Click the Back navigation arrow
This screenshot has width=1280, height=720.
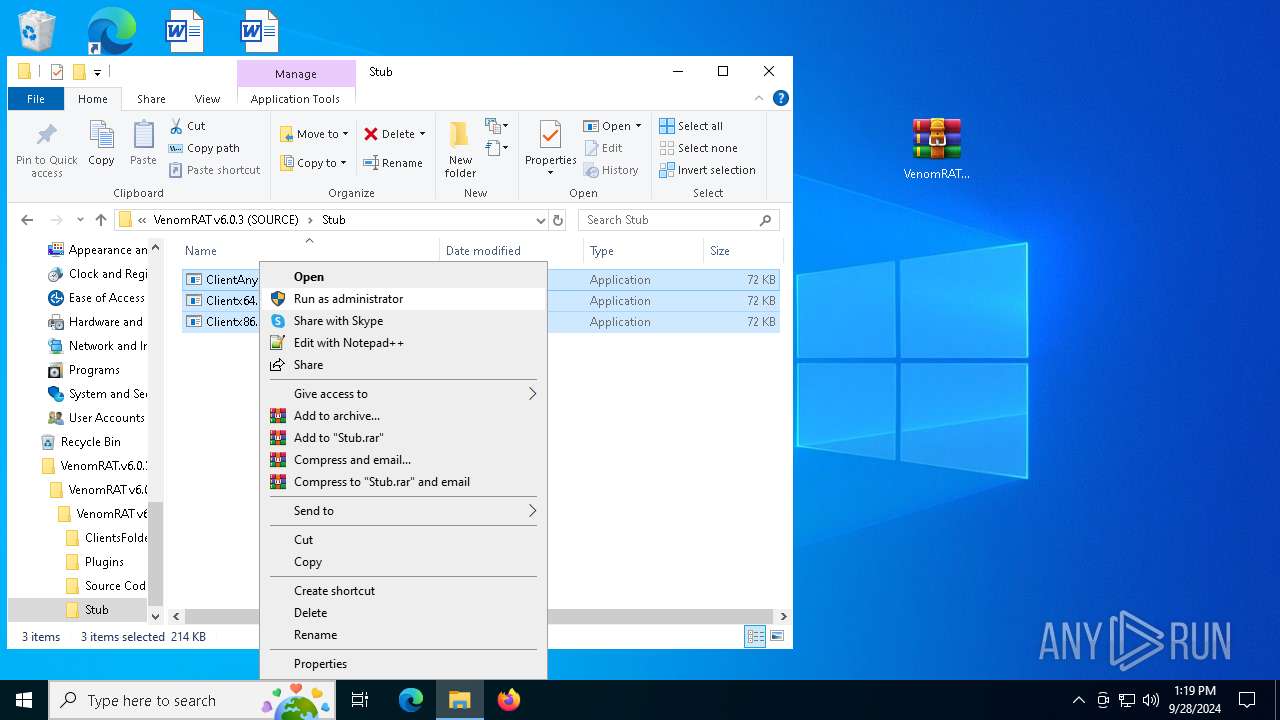(x=27, y=220)
